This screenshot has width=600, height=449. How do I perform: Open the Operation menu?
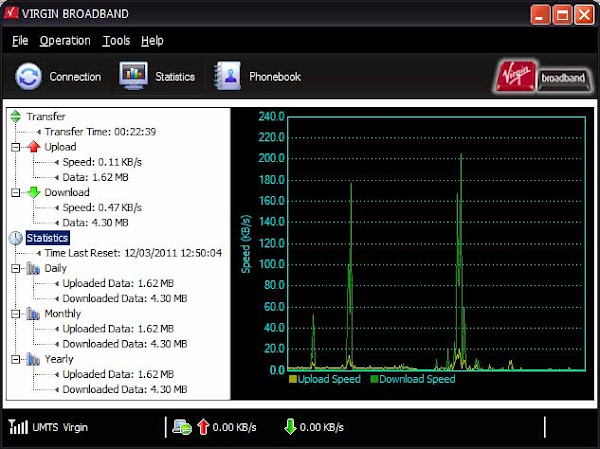click(x=65, y=40)
